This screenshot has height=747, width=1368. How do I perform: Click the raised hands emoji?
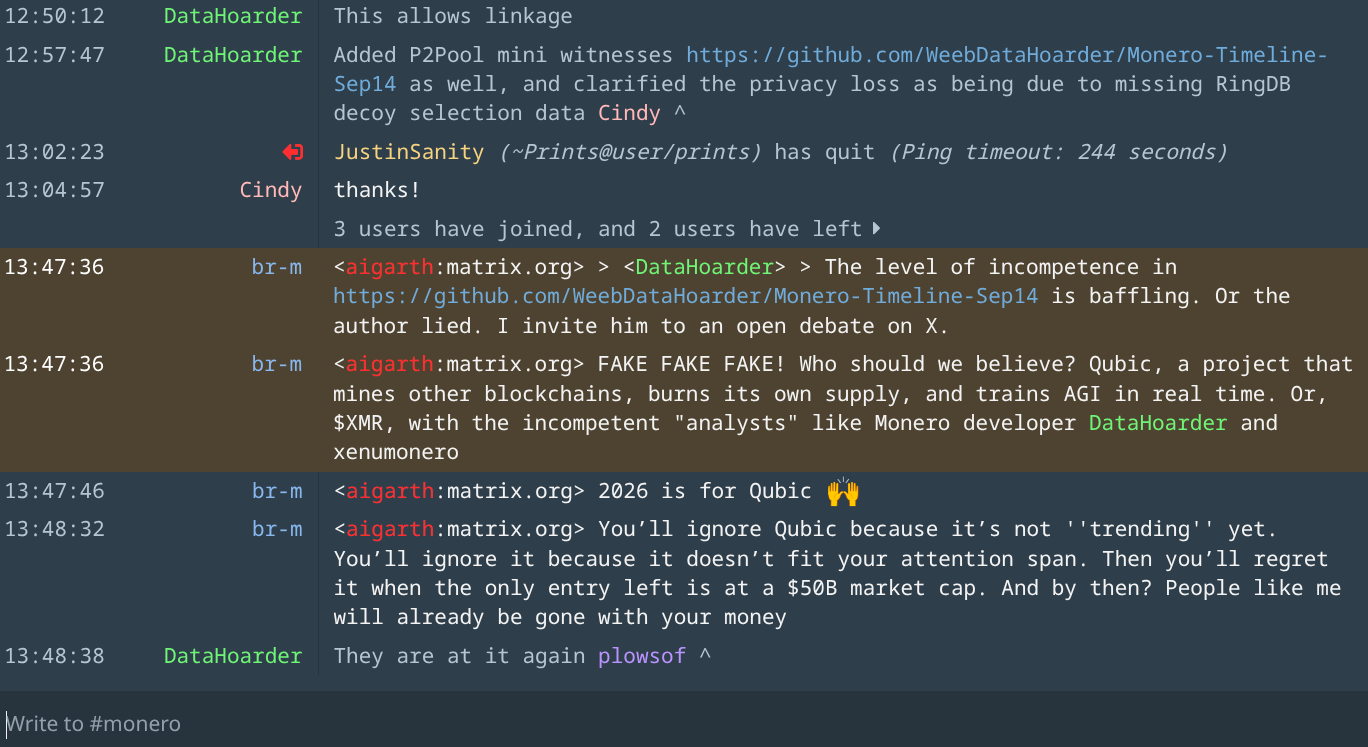tap(843, 491)
